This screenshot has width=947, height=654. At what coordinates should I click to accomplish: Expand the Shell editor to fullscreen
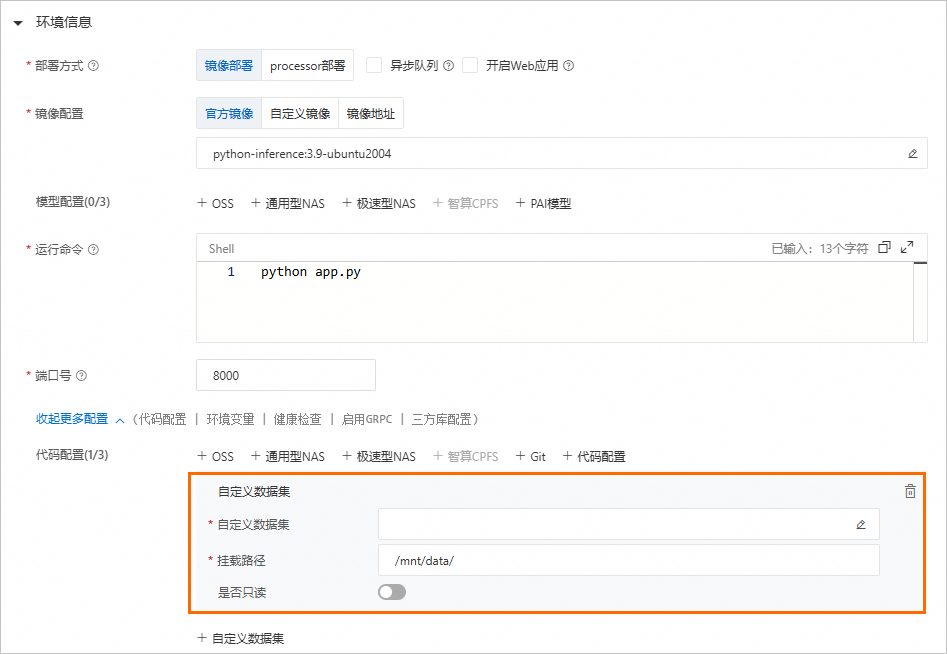[x=907, y=247]
